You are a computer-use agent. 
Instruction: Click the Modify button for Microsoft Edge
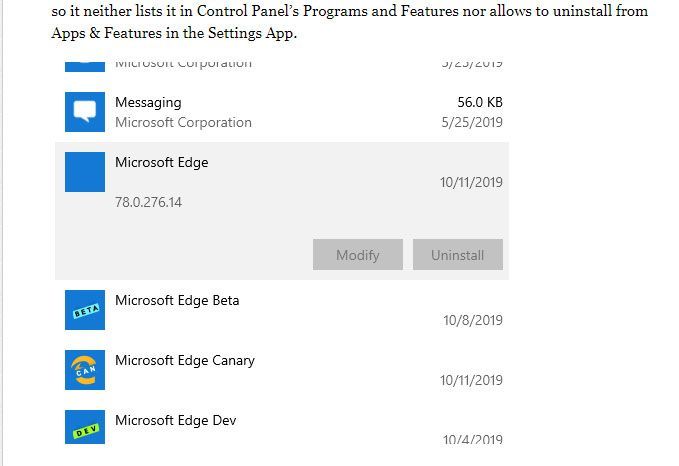[x=358, y=255]
